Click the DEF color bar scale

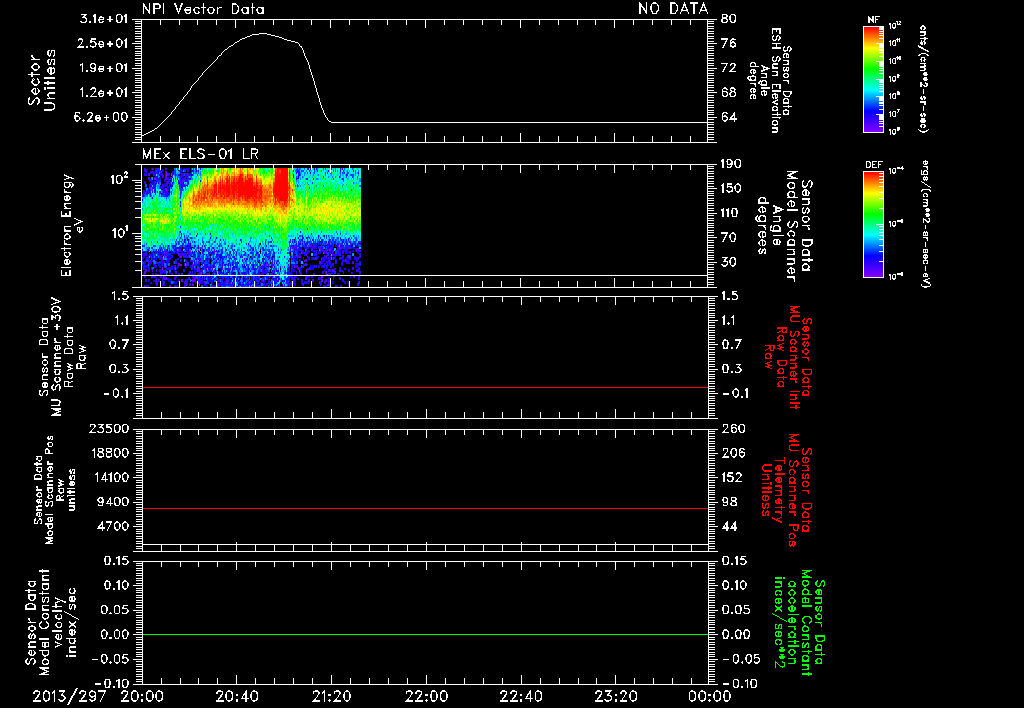click(873, 224)
